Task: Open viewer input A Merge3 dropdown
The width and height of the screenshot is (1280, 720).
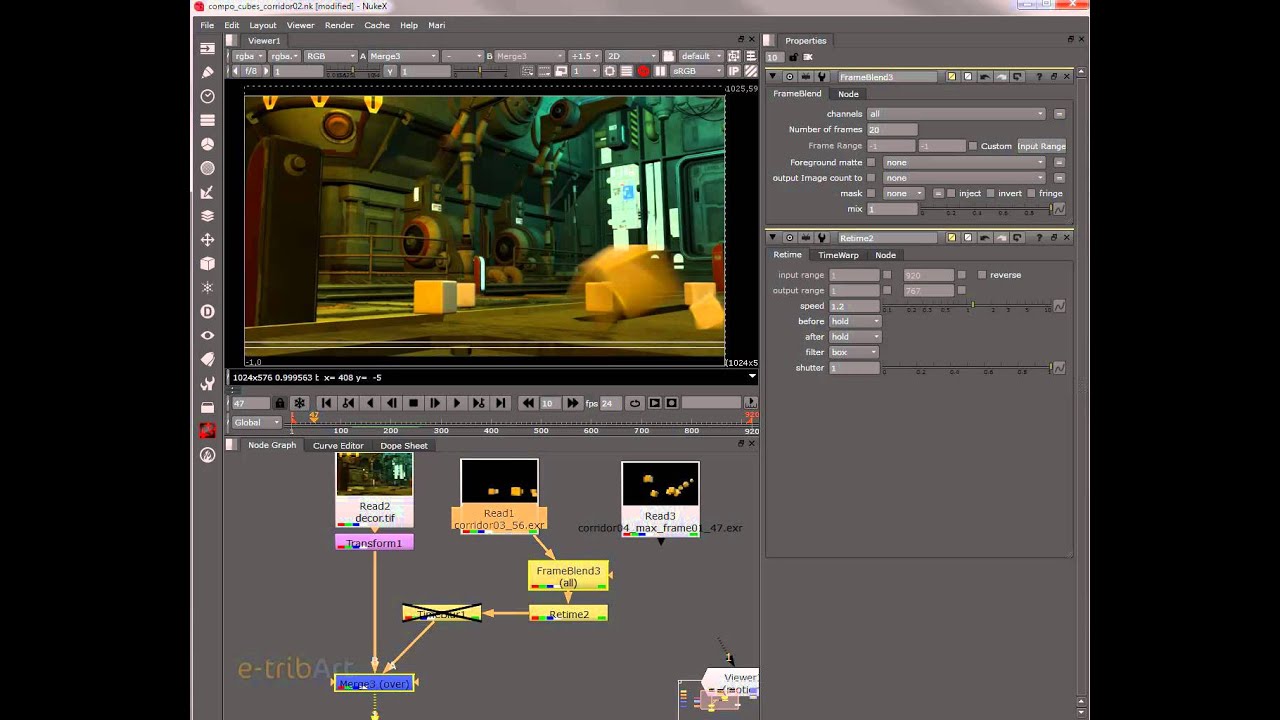Action: coord(404,56)
